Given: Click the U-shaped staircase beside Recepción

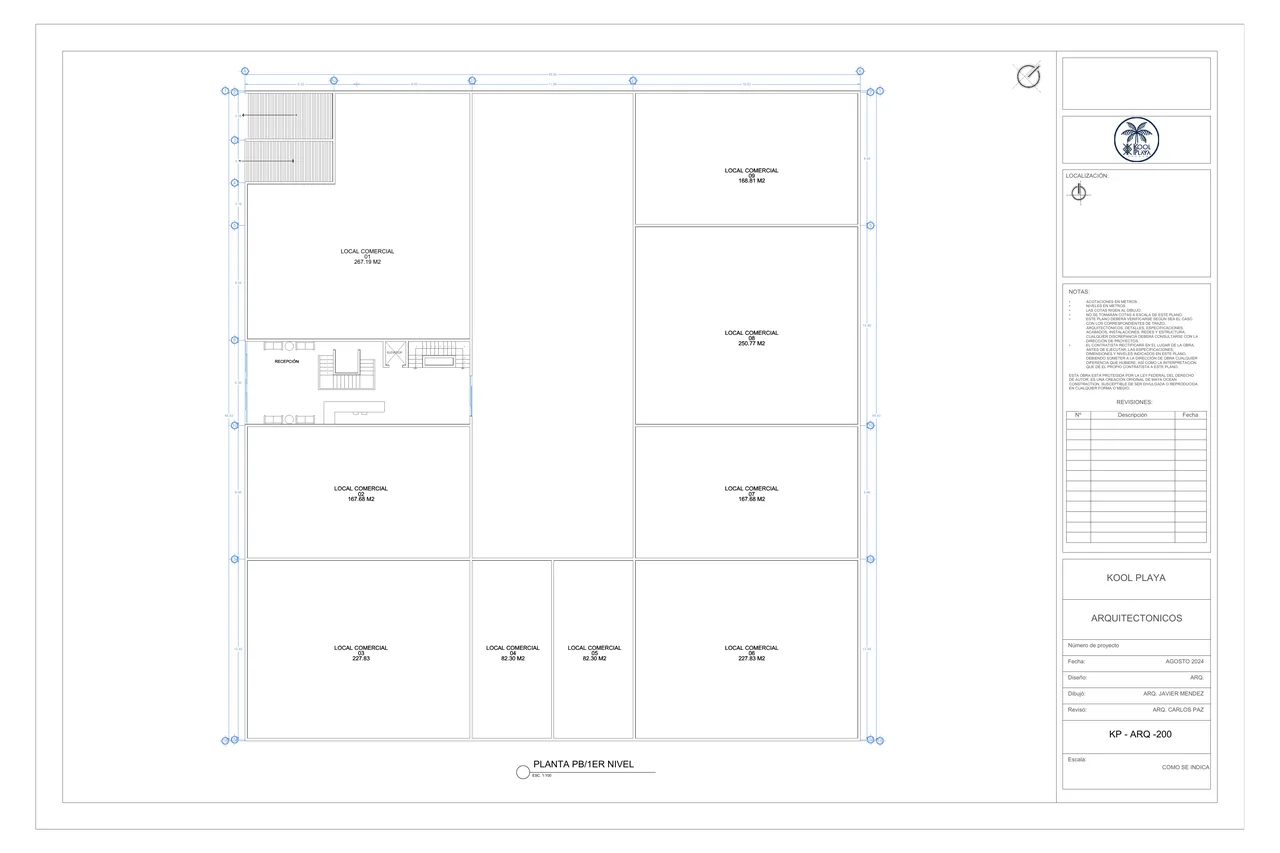Looking at the screenshot, I should click(x=346, y=369).
